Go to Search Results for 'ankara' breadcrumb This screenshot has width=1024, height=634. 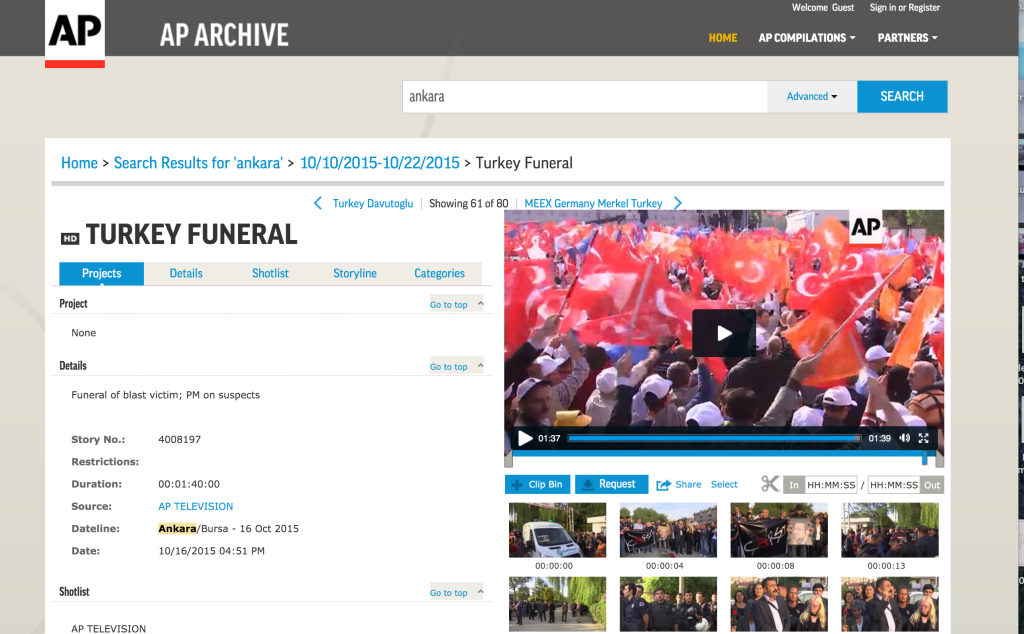pos(197,162)
